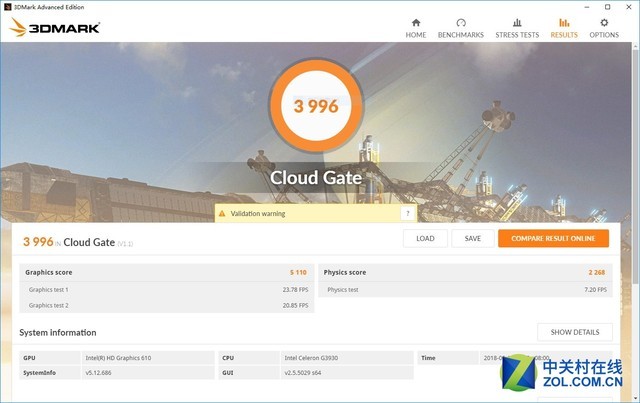Click the SAVE button
The height and width of the screenshot is (403, 640).
(x=473, y=238)
